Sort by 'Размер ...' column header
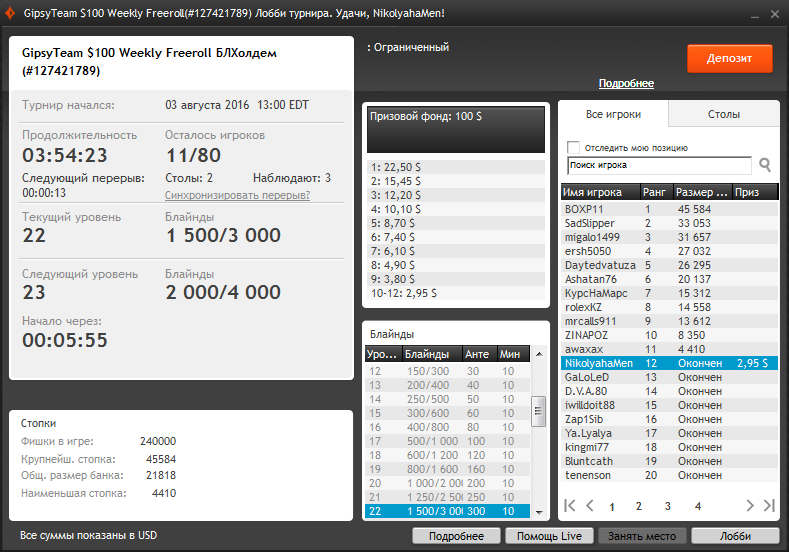This screenshot has width=789, height=552. point(702,192)
